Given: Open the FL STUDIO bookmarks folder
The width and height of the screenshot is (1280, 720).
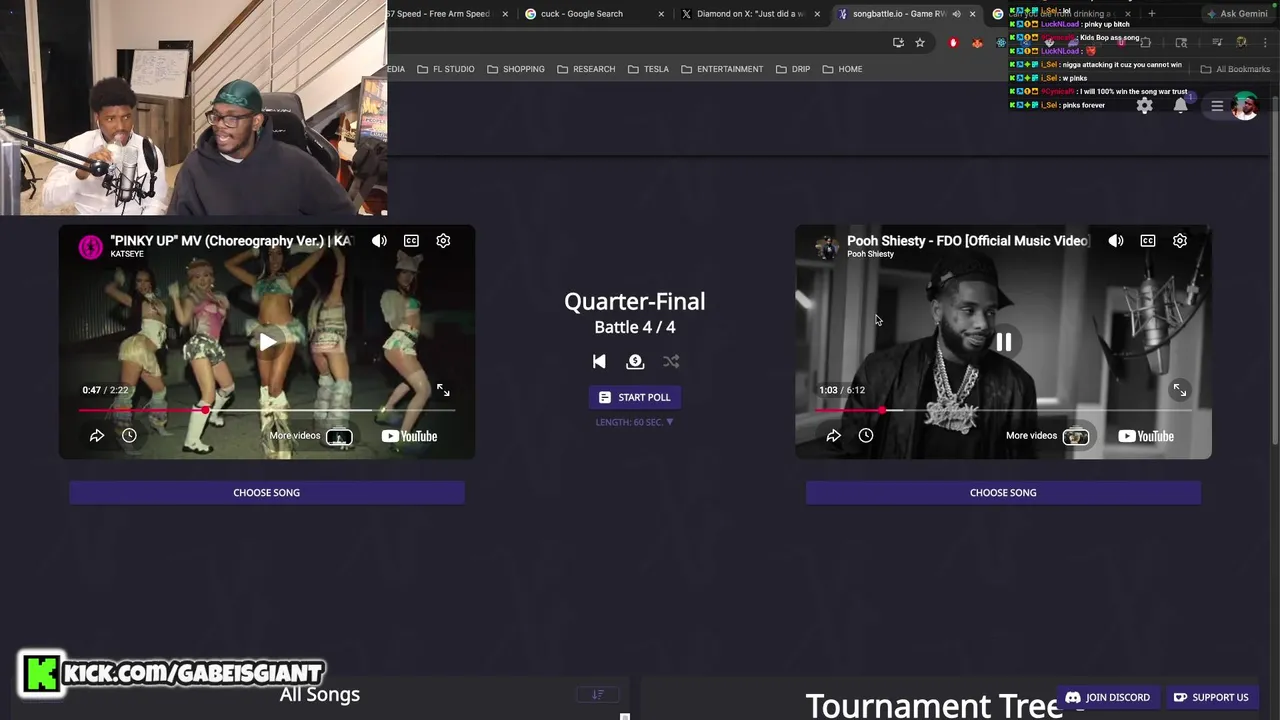Looking at the screenshot, I should [x=446, y=69].
